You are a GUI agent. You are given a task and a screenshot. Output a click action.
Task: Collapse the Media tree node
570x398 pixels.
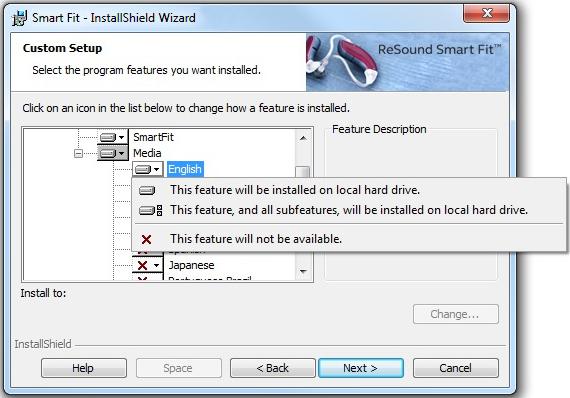pyautogui.click(x=78, y=153)
